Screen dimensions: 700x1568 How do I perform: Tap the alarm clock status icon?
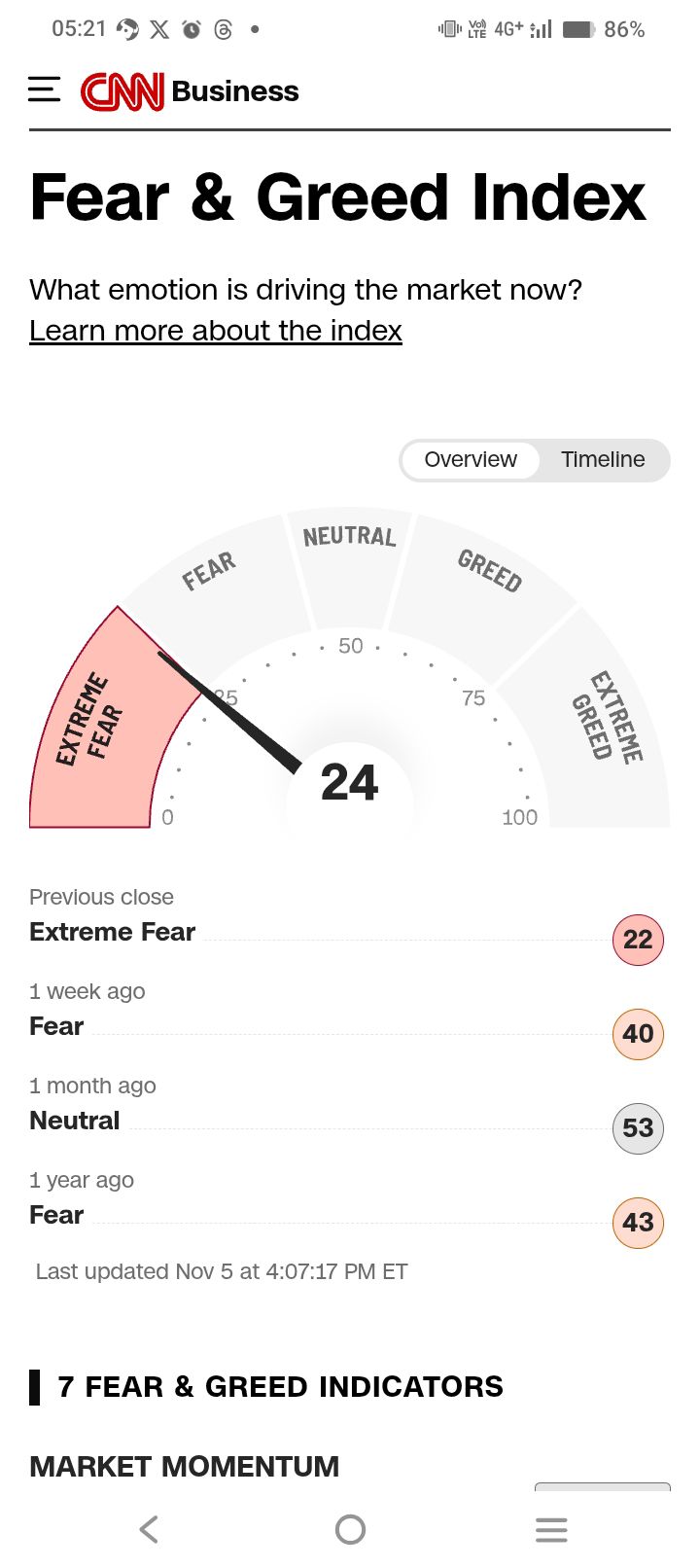[192, 29]
